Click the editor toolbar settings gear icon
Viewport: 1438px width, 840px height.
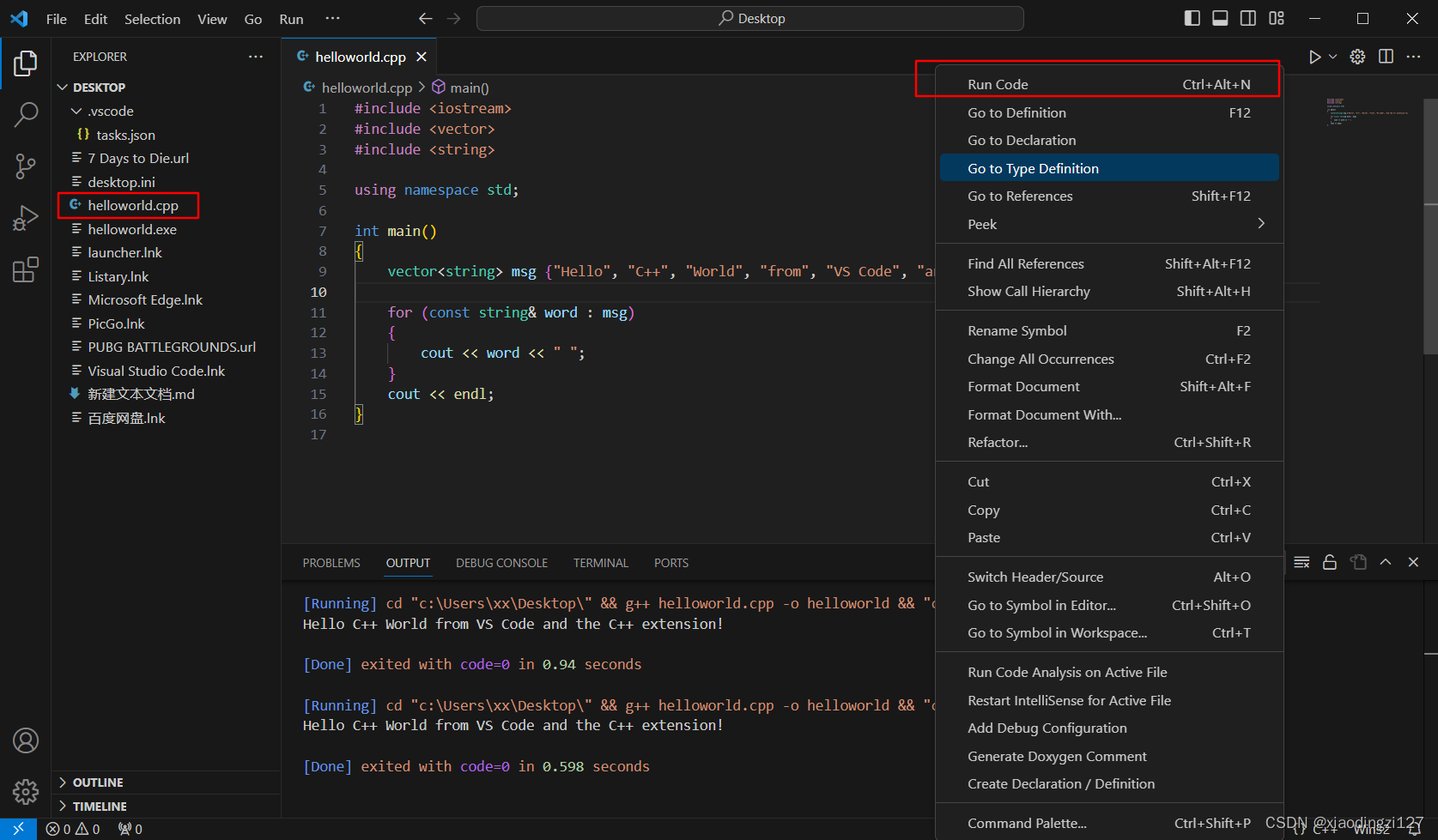[x=1357, y=57]
